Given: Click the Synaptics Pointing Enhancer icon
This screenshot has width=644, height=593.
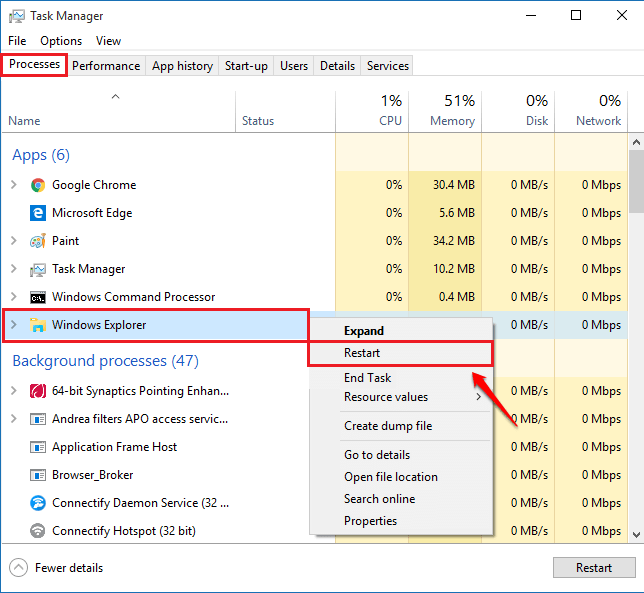Looking at the screenshot, I should point(38,391).
